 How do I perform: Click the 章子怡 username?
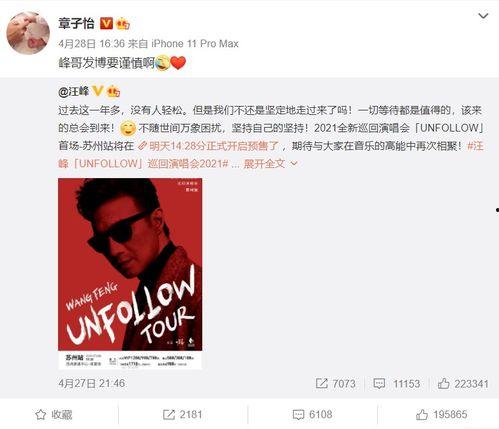76,24
